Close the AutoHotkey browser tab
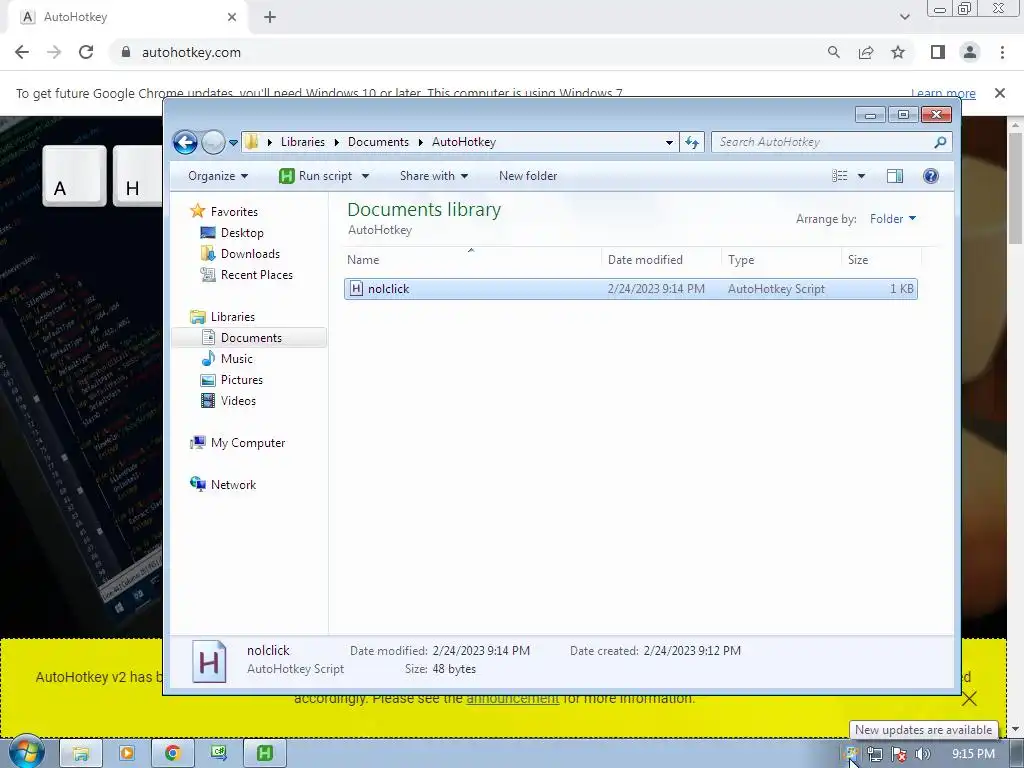 pos(232,17)
